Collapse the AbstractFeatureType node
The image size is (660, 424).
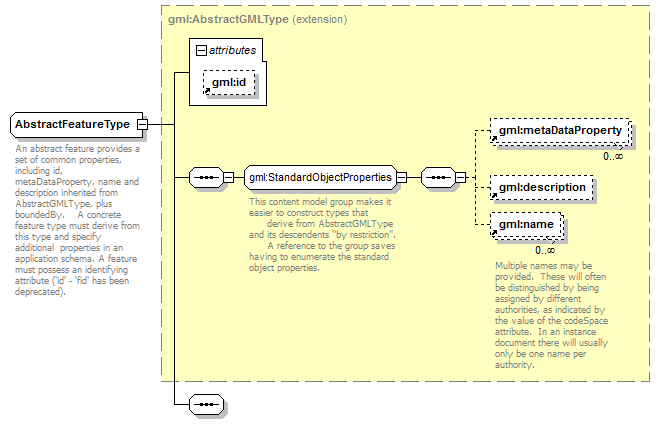(x=142, y=125)
